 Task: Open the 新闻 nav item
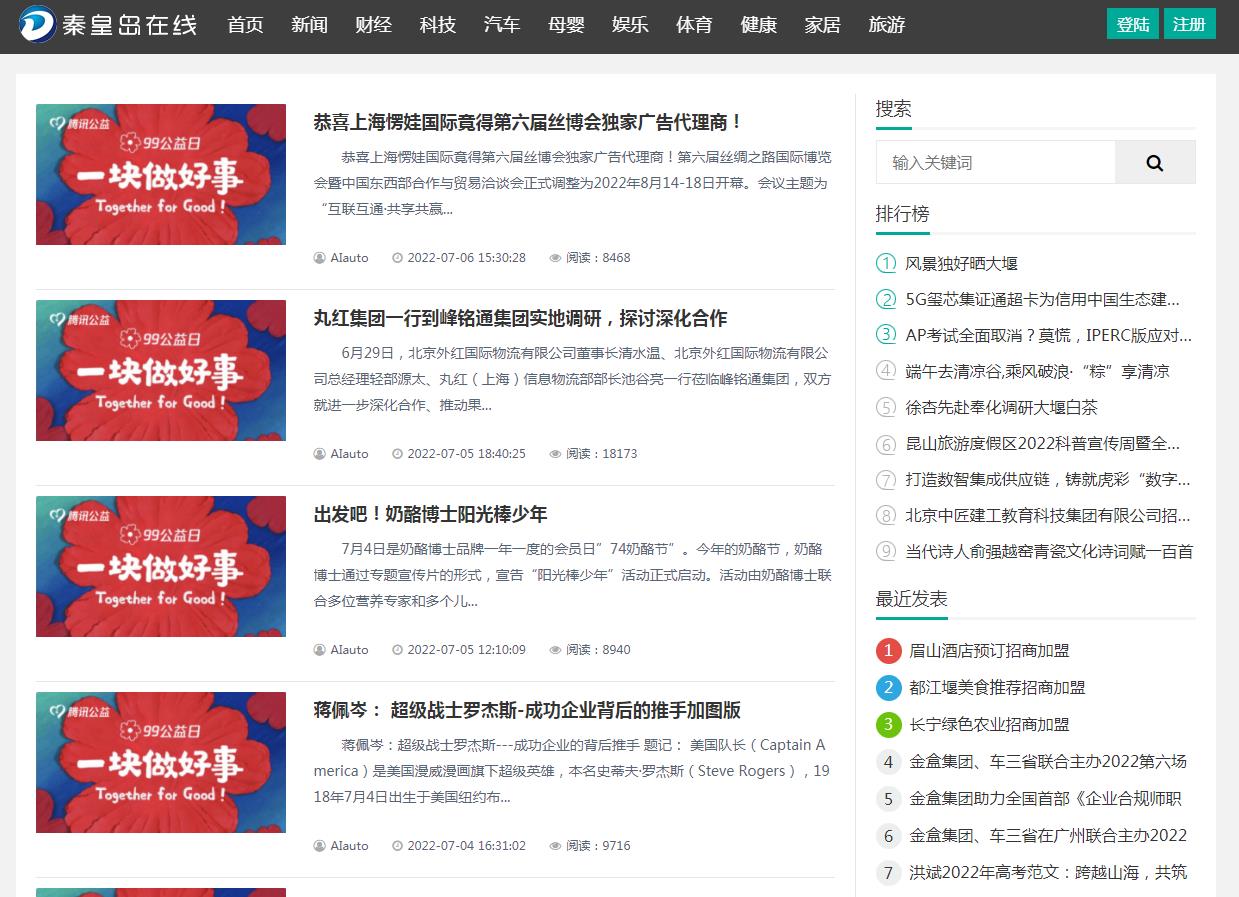tap(310, 25)
